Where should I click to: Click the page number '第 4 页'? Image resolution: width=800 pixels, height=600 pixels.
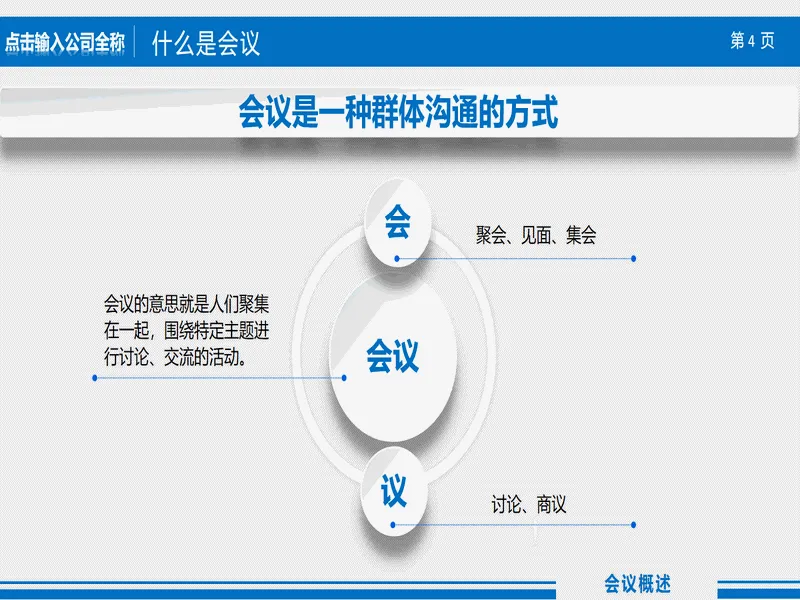pyautogui.click(x=753, y=40)
